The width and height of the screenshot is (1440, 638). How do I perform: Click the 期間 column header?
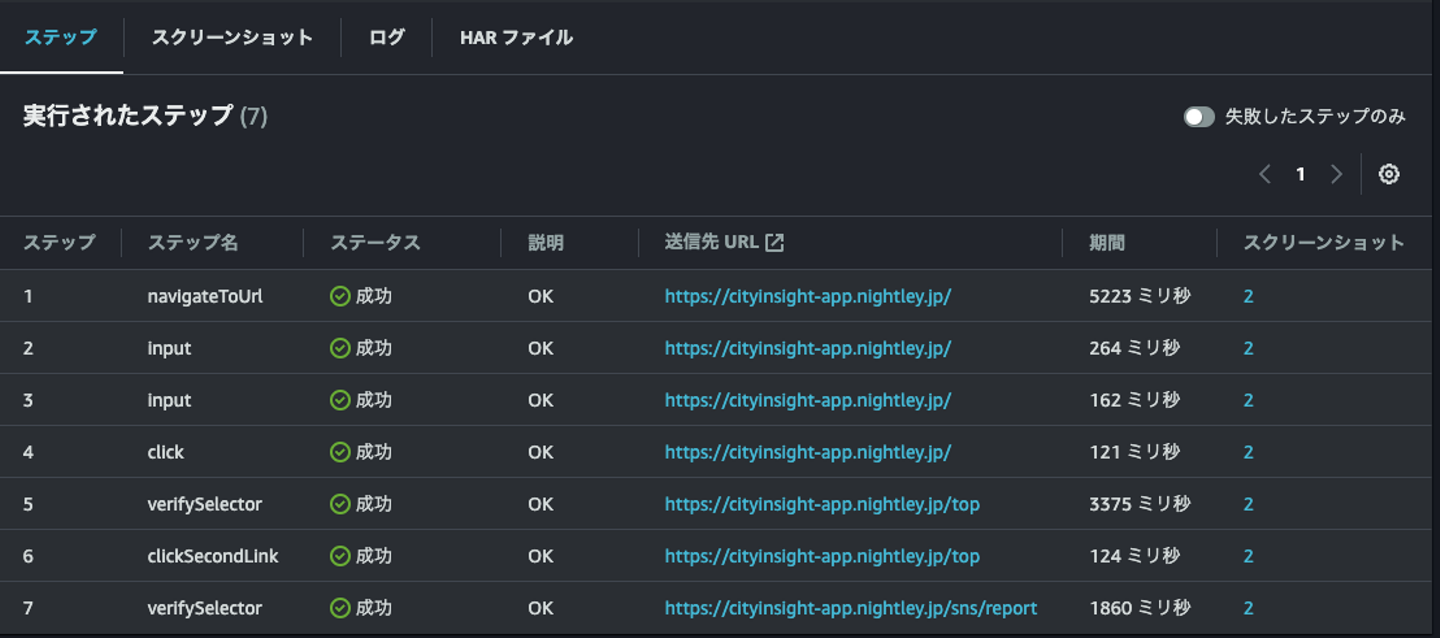(1107, 243)
